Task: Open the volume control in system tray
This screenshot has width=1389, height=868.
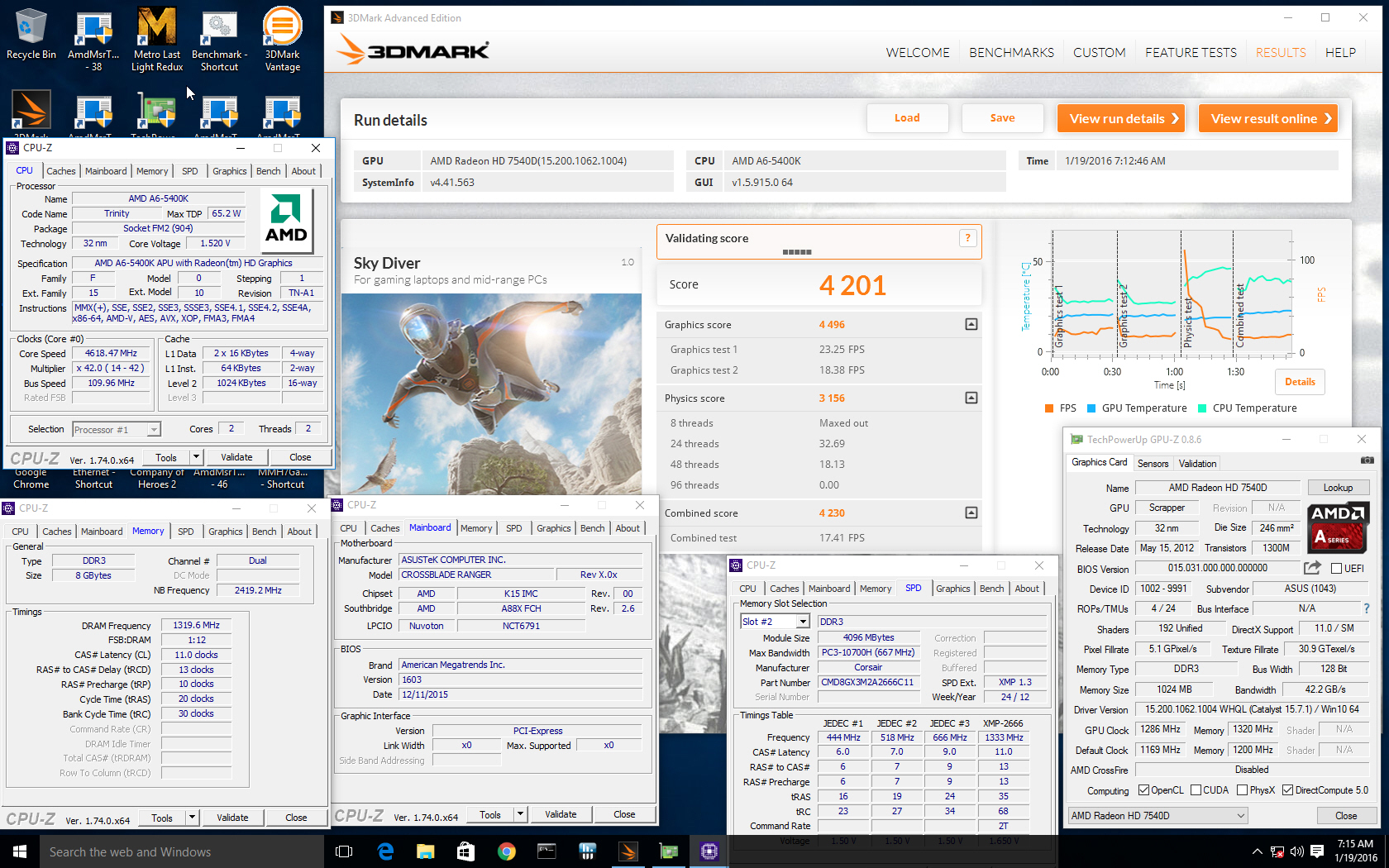Action: [1296, 851]
